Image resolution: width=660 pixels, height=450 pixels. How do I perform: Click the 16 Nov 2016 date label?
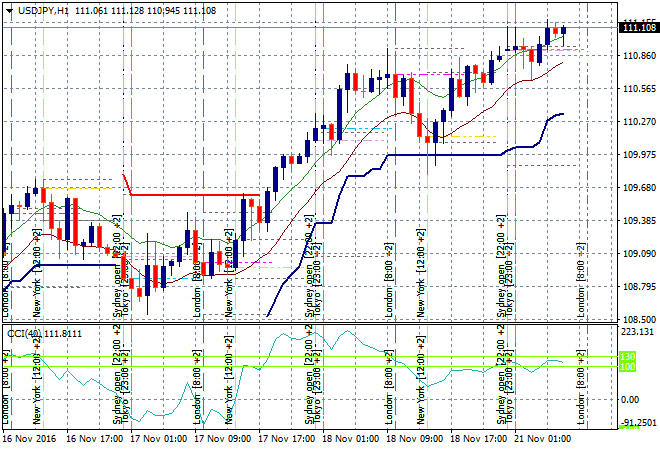coord(30,438)
